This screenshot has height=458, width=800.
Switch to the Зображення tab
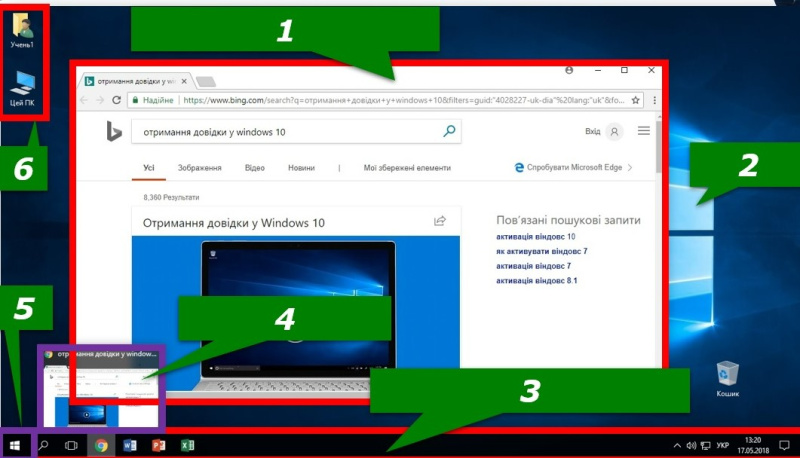click(199, 169)
